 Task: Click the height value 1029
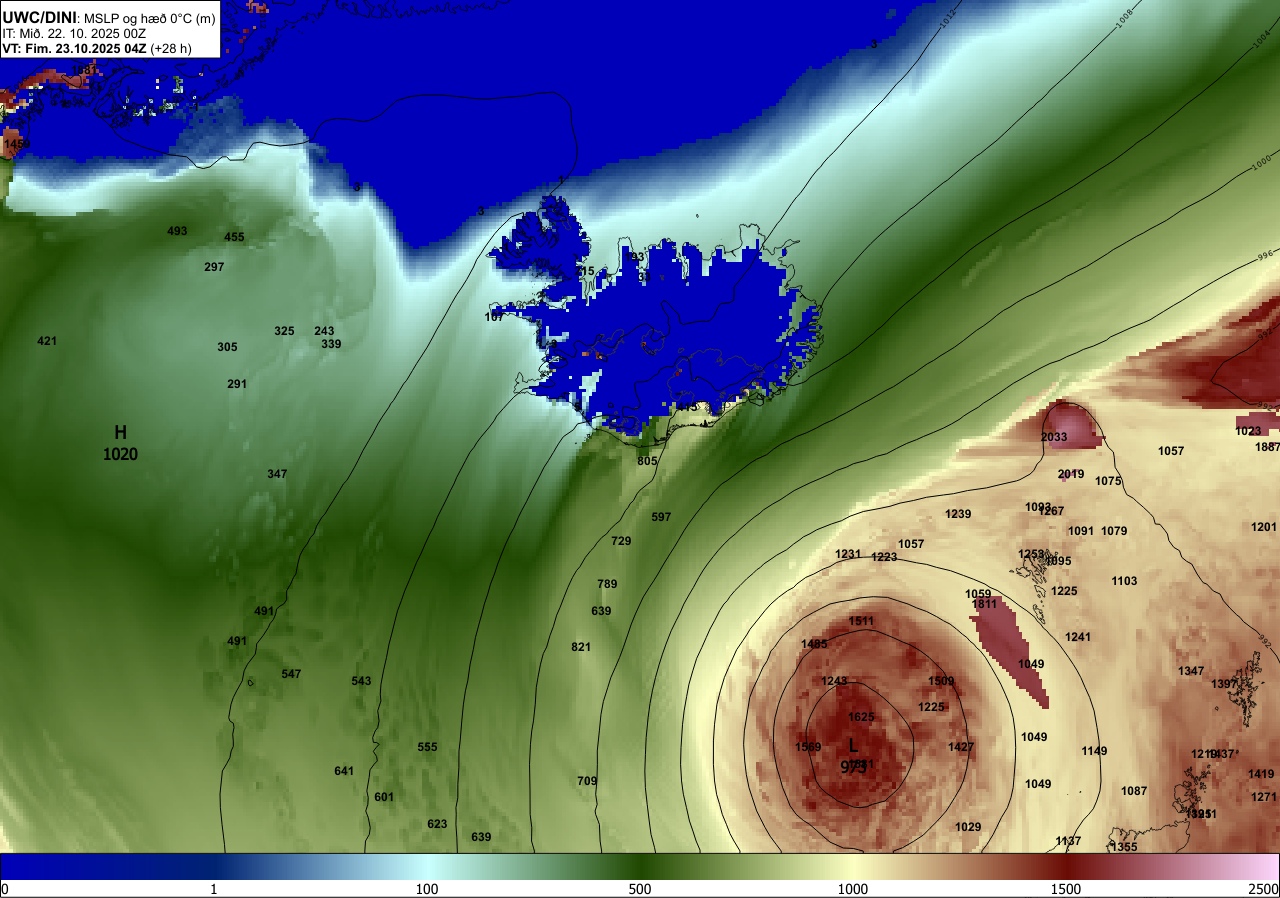pos(968,827)
